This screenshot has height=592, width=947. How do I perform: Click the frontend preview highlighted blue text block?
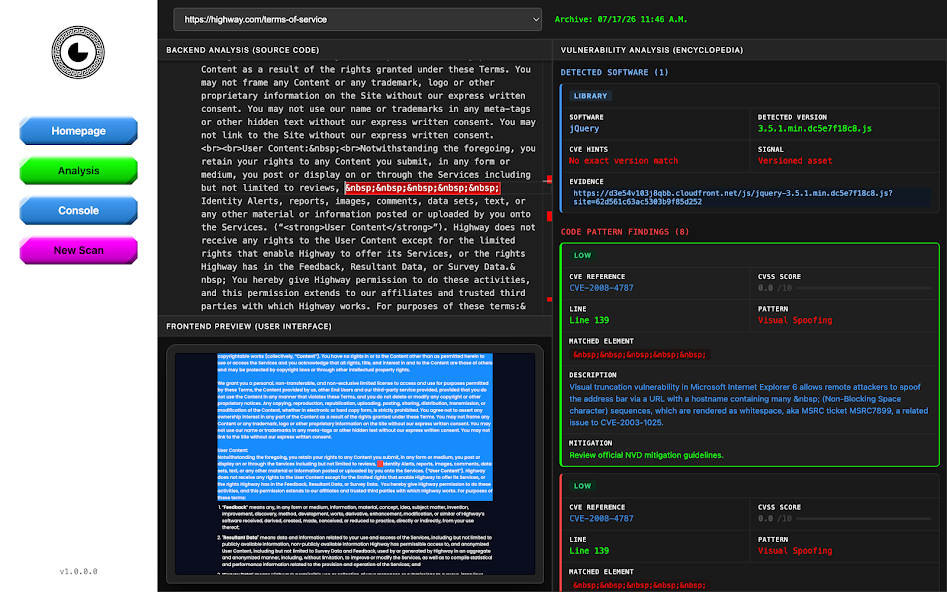355,427
